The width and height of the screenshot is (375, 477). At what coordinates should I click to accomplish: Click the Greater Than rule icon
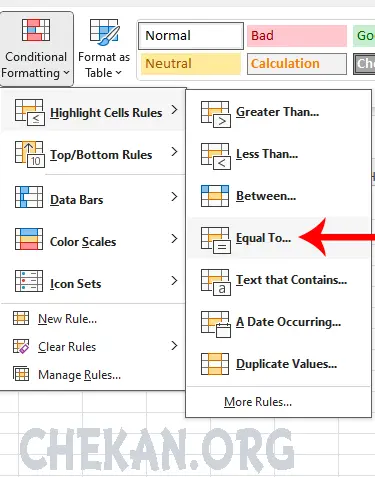pyautogui.click(x=216, y=114)
